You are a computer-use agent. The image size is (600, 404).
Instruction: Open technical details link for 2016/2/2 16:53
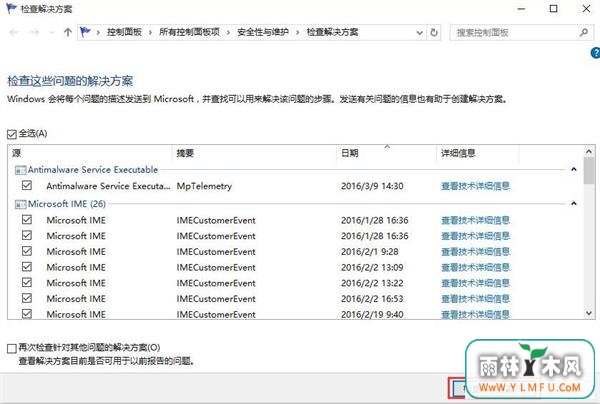click(475, 298)
